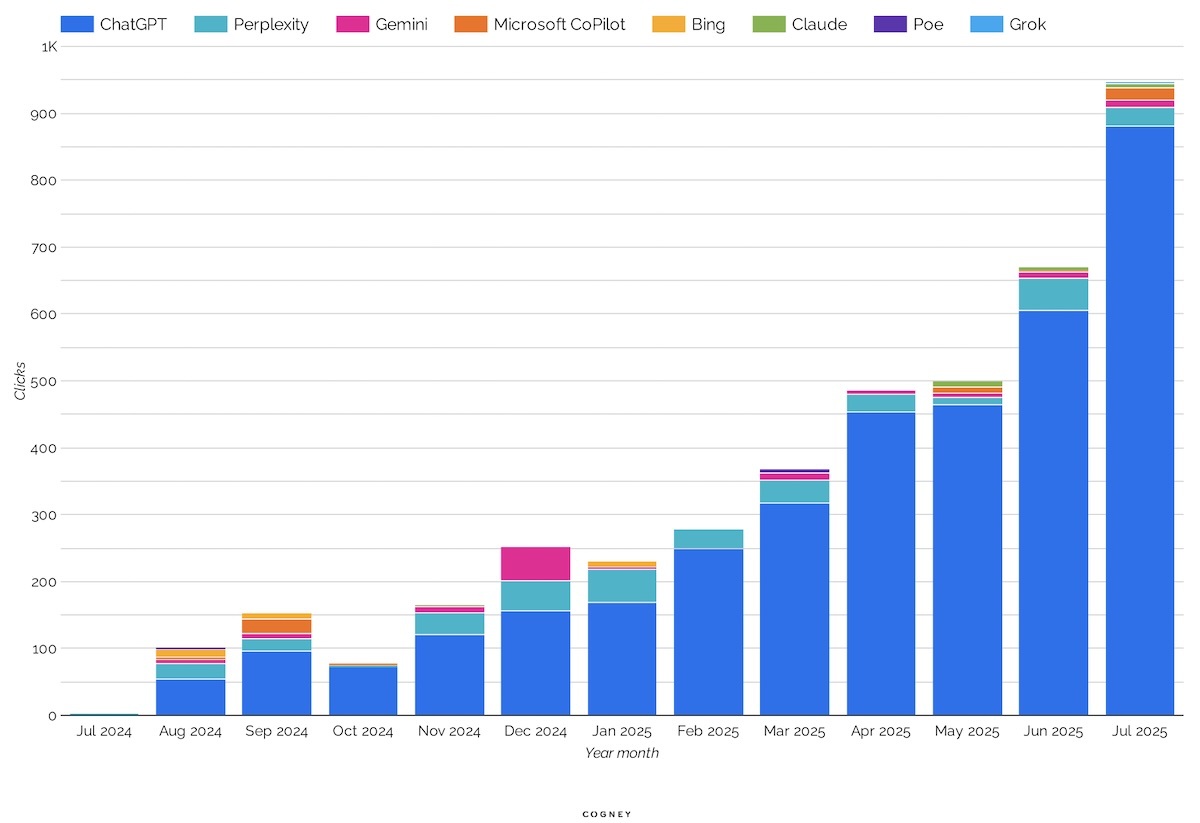Click the Jan 2025 axis label
Image resolution: width=1200 pixels, height=823 pixels.
click(623, 732)
